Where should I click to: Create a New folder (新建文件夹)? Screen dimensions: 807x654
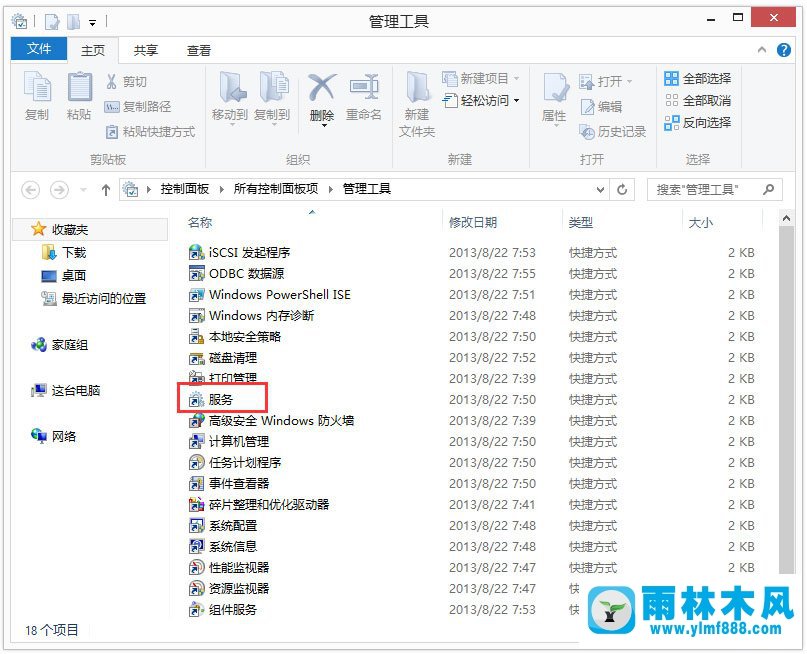[417, 104]
